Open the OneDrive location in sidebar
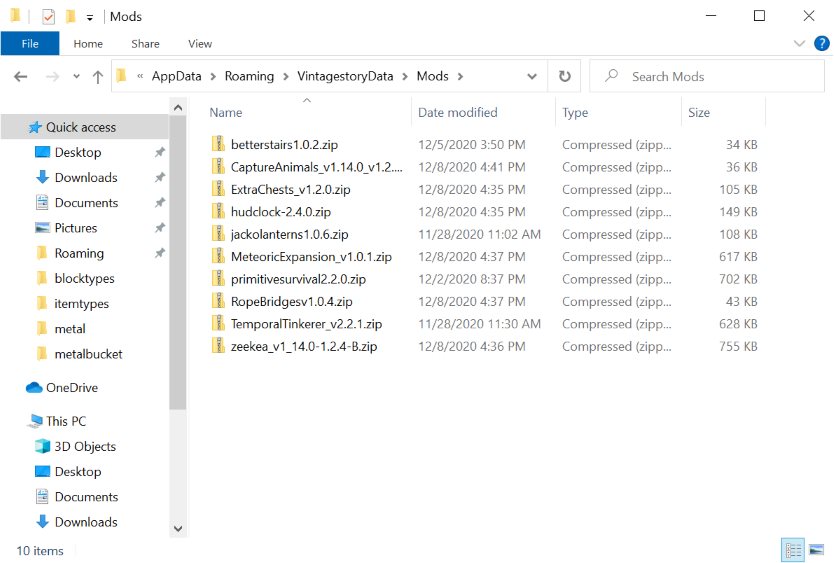The image size is (834, 563). [x=71, y=388]
